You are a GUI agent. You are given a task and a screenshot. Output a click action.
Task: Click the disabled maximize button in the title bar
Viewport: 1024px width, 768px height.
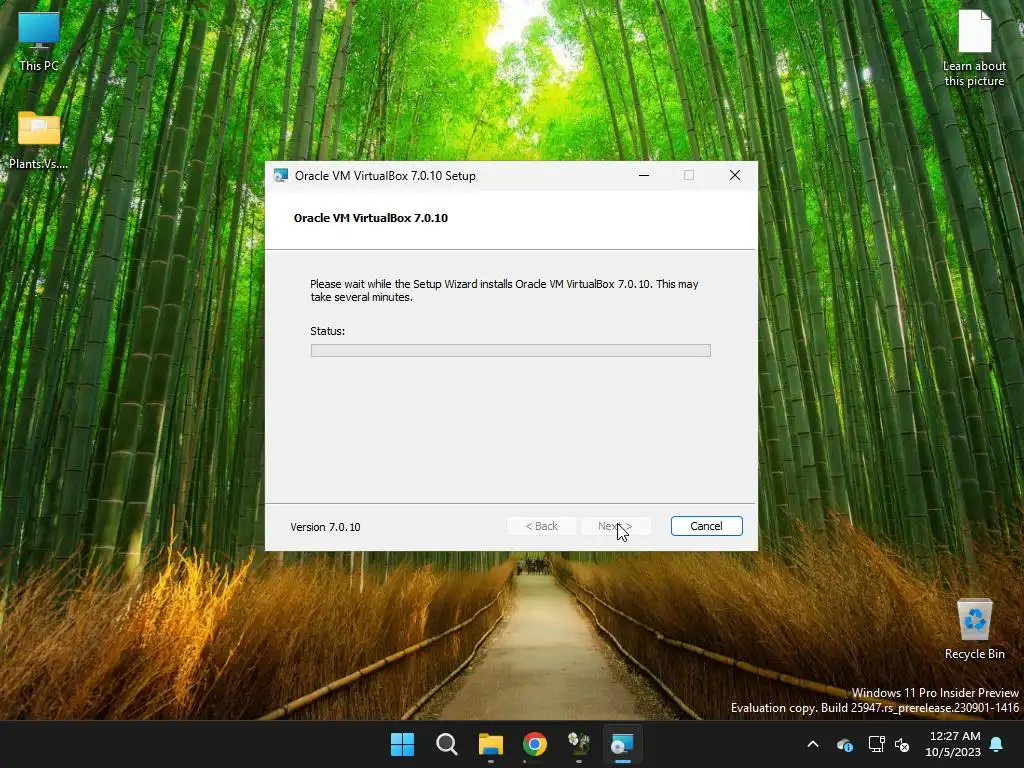point(689,175)
